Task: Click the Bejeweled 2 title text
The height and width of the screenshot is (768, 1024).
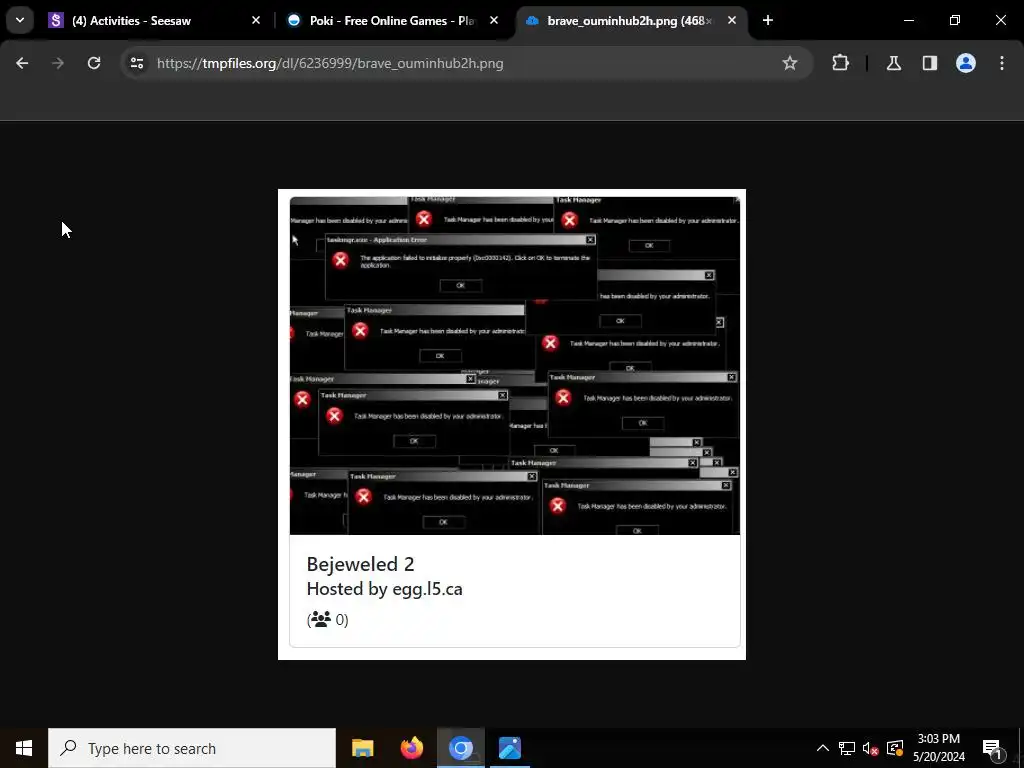Action: [360, 564]
